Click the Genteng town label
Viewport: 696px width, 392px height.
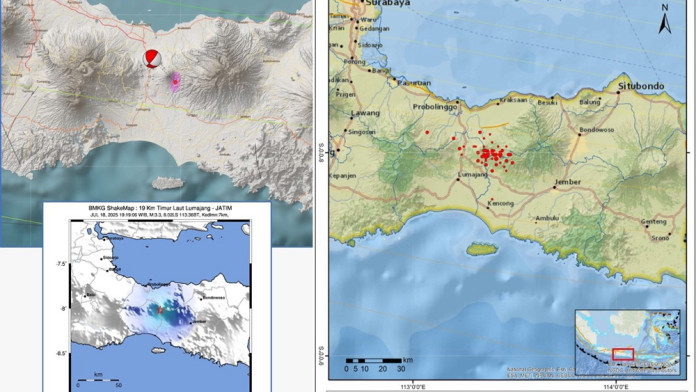653,222
